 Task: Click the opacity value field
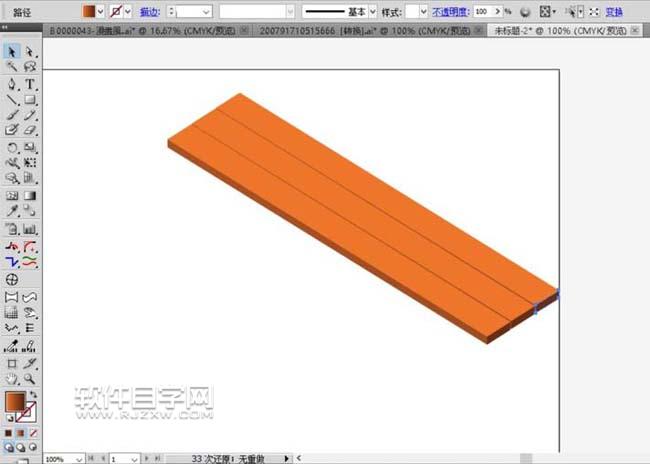click(483, 12)
